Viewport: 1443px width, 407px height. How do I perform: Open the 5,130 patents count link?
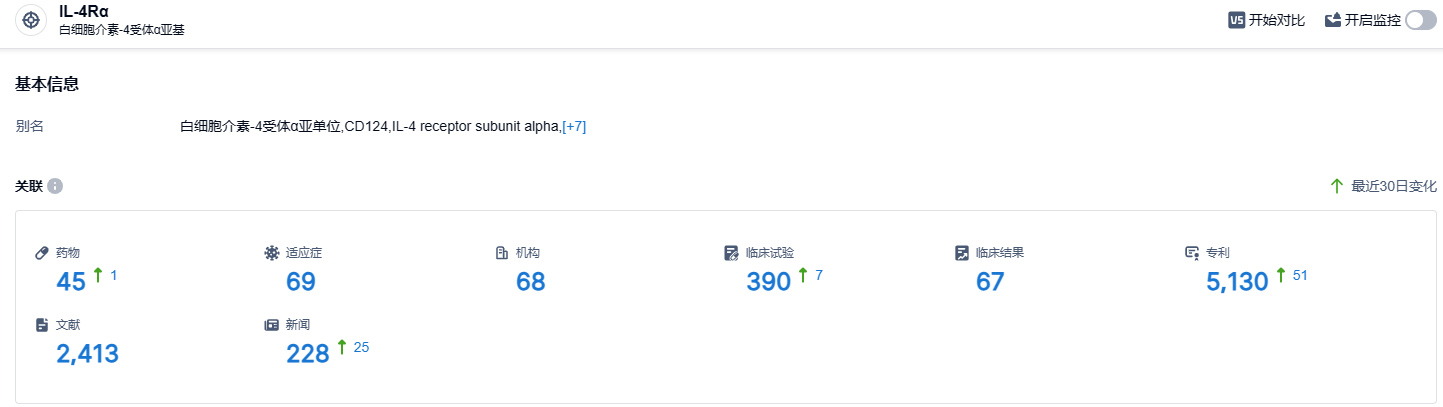[x=1237, y=282]
